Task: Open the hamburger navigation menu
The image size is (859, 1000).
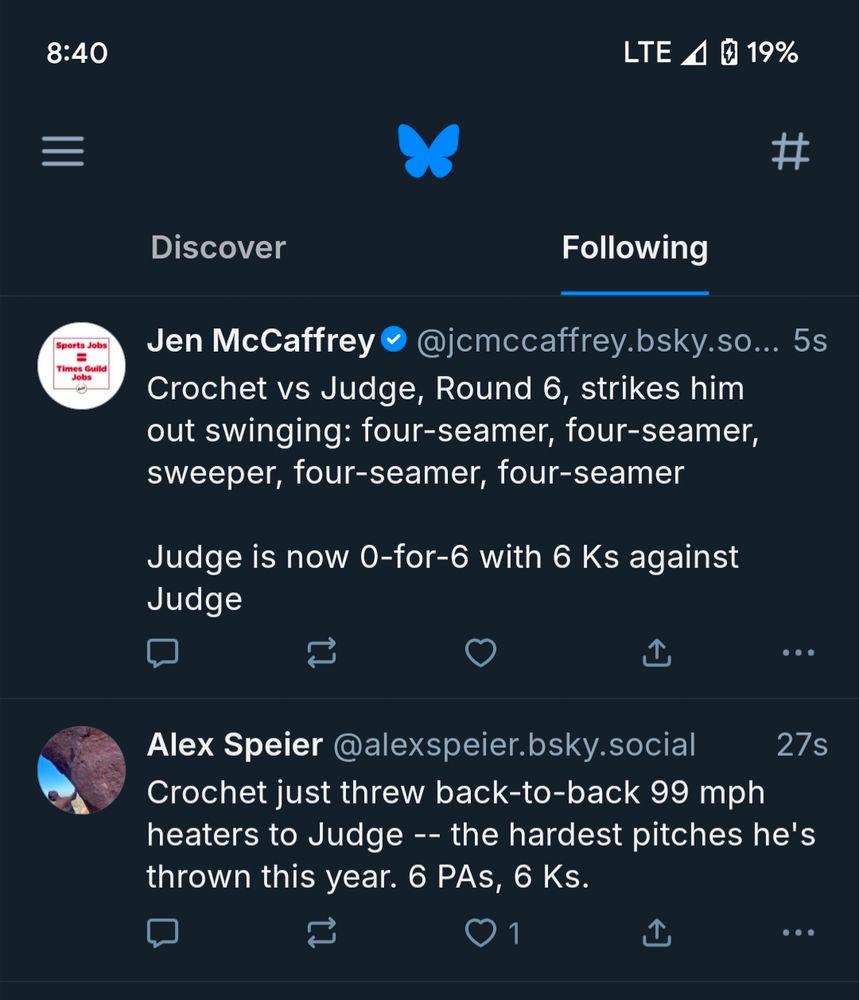Action: [x=63, y=152]
